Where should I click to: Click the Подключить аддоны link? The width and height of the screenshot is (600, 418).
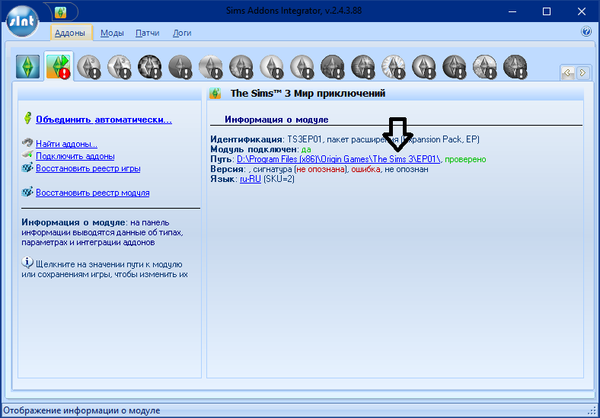coord(75,156)
